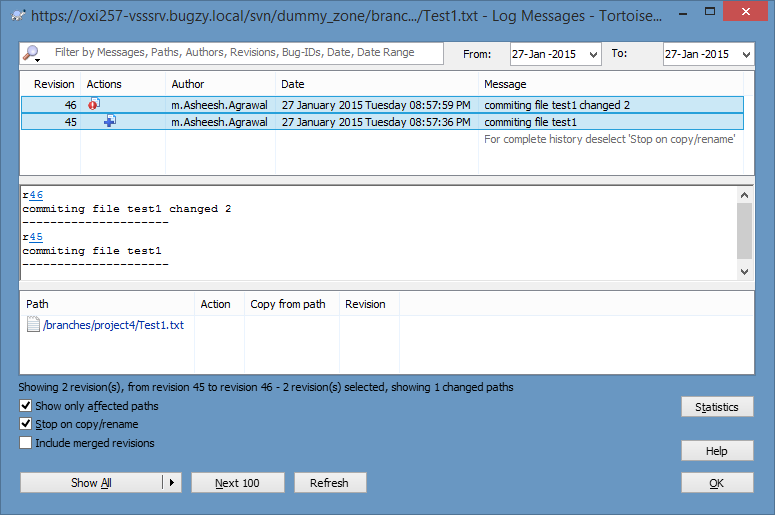The image size is (775, 515).
Task: Open the Statistics dialog
Action: (717, 407)
